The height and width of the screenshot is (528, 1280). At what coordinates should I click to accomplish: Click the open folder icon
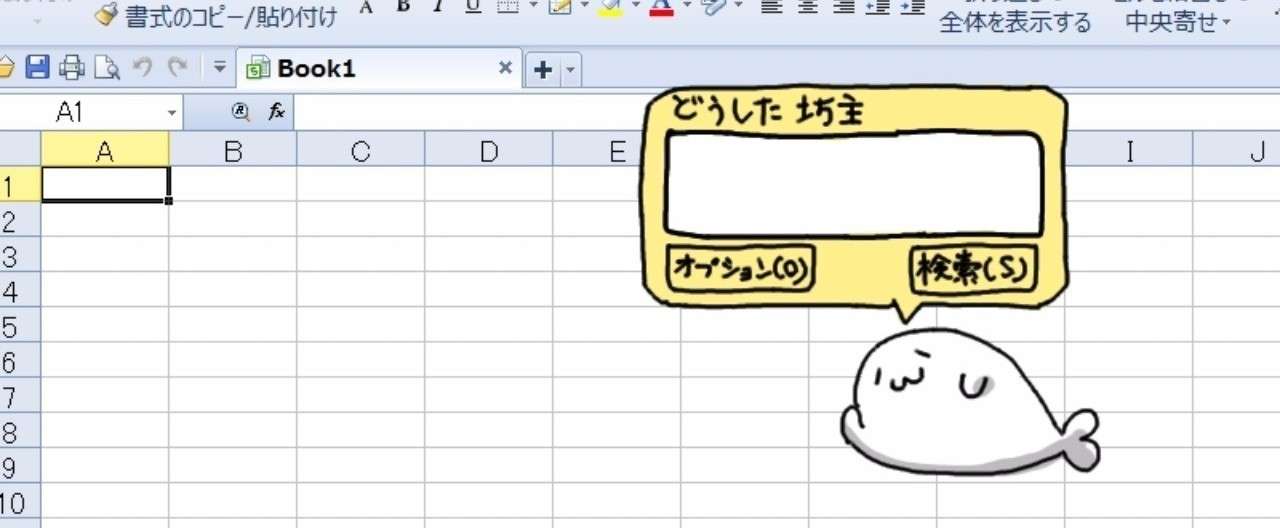(x=6, y=68)
